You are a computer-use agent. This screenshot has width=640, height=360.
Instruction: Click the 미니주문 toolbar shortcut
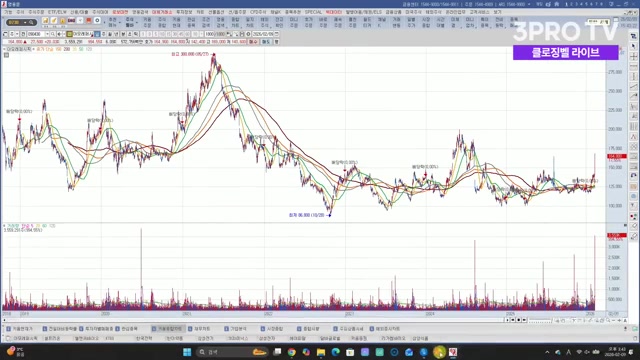pos(293,22)
